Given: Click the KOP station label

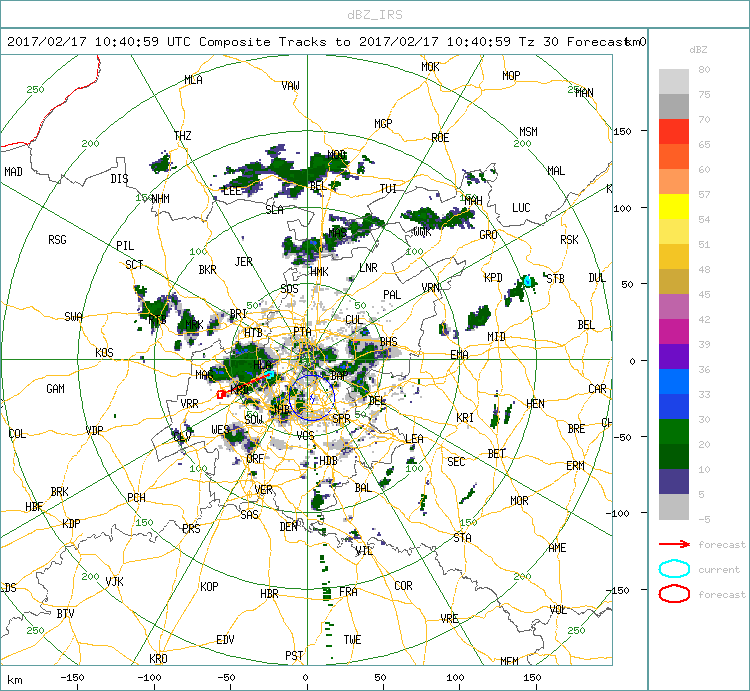Looking at the screenshot, I should click(209, 586).
